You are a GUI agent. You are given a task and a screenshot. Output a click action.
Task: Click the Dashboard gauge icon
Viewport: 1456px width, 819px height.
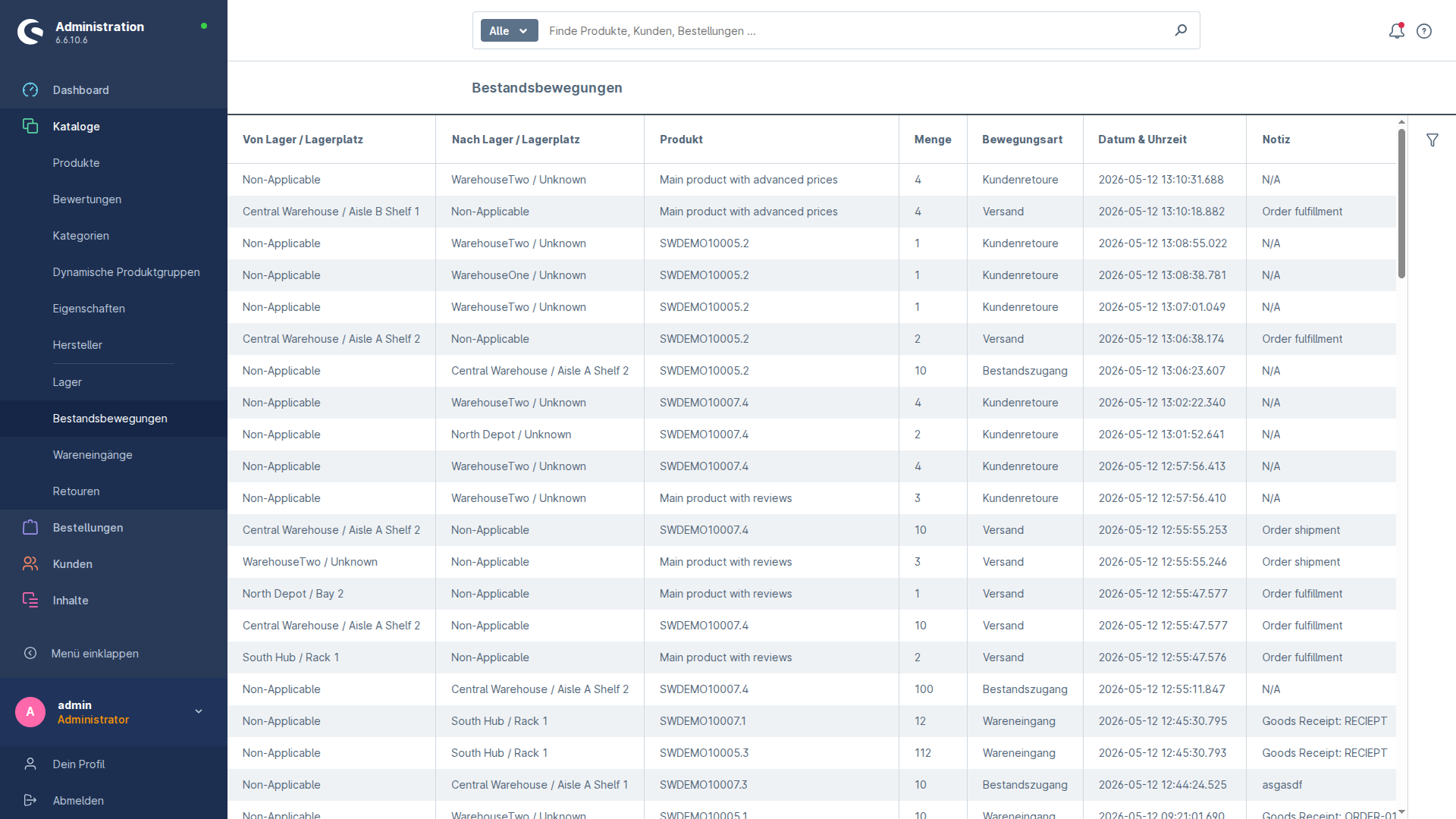coord(30,90)
